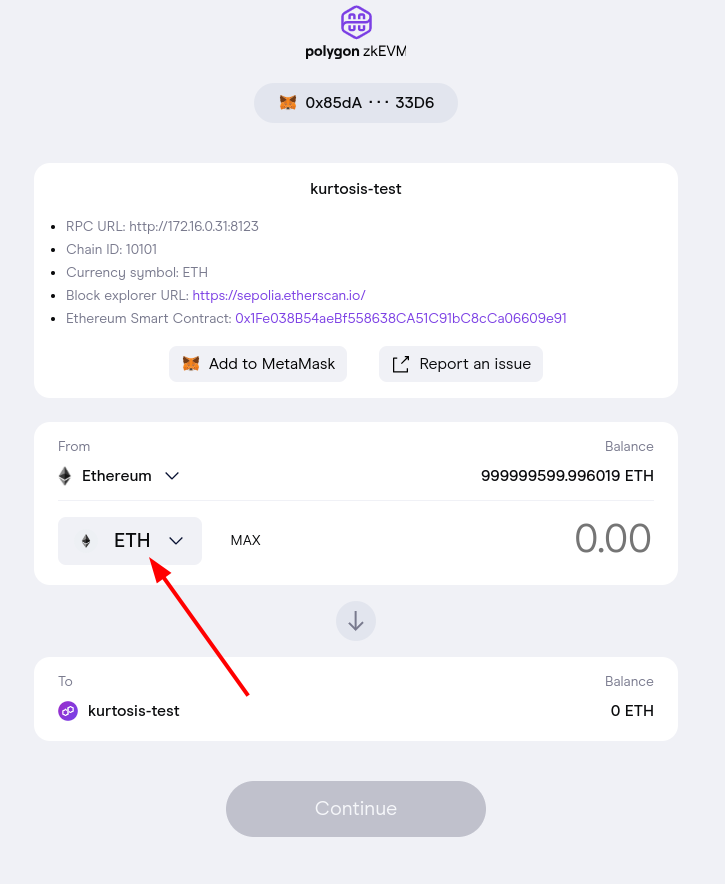Image resolution: width=725 pixels, height=884 pixels.
Task: Click the ETH token diamond icon
Action: point(86,541)
